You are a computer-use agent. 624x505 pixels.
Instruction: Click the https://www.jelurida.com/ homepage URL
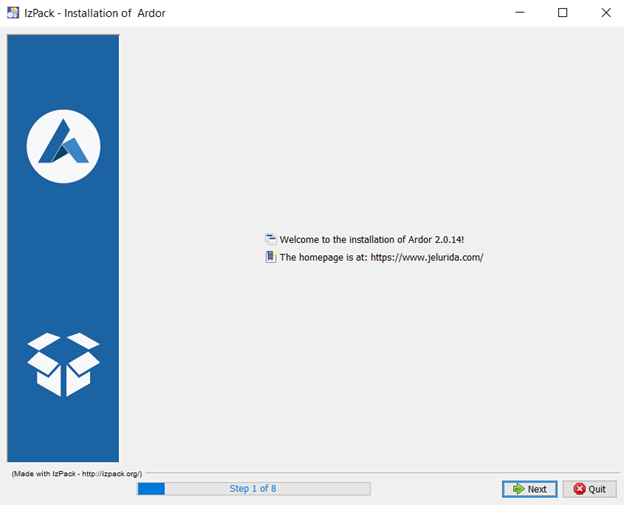pos(427,257)
